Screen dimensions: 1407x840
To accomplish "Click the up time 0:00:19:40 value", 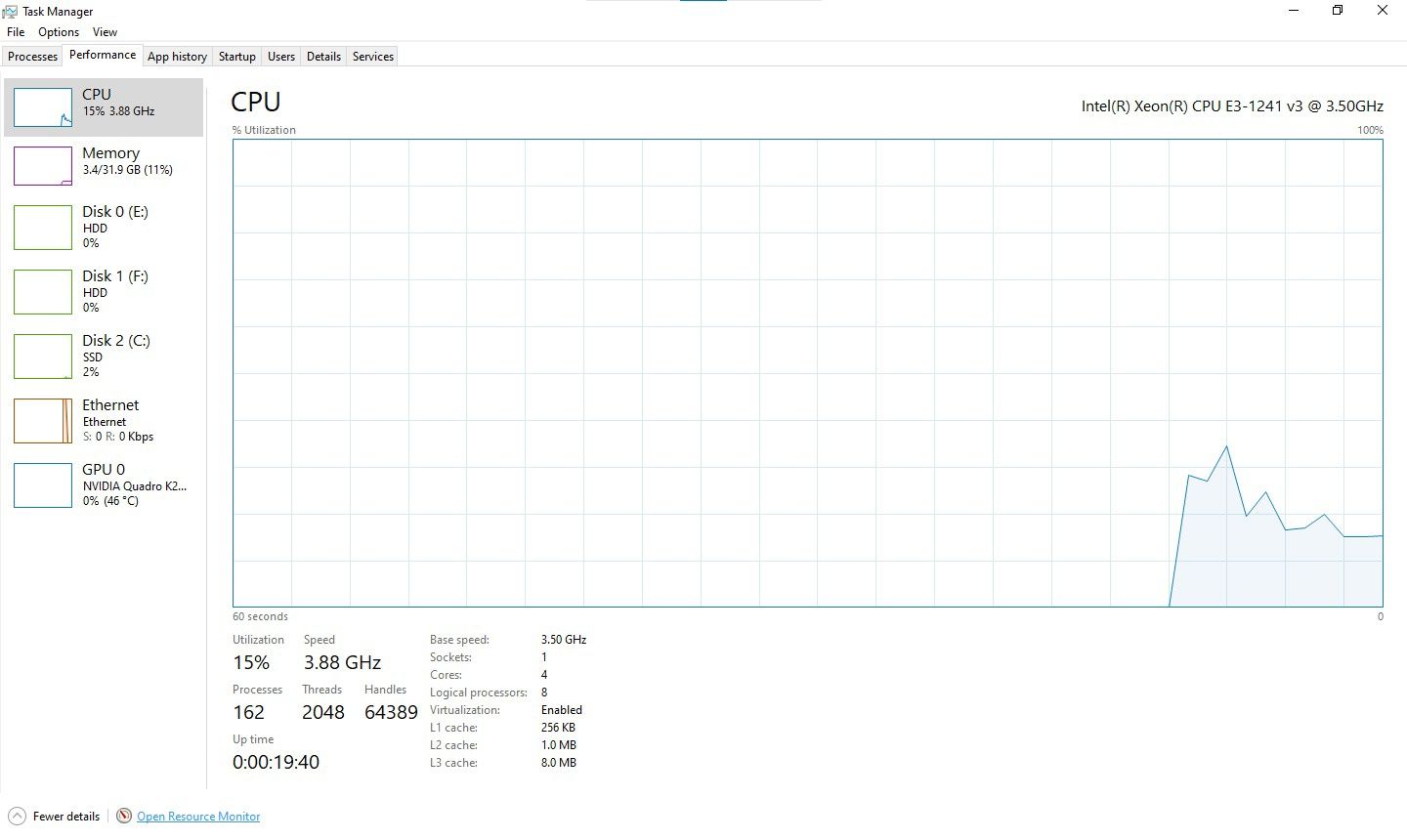I will pos(276,762).
